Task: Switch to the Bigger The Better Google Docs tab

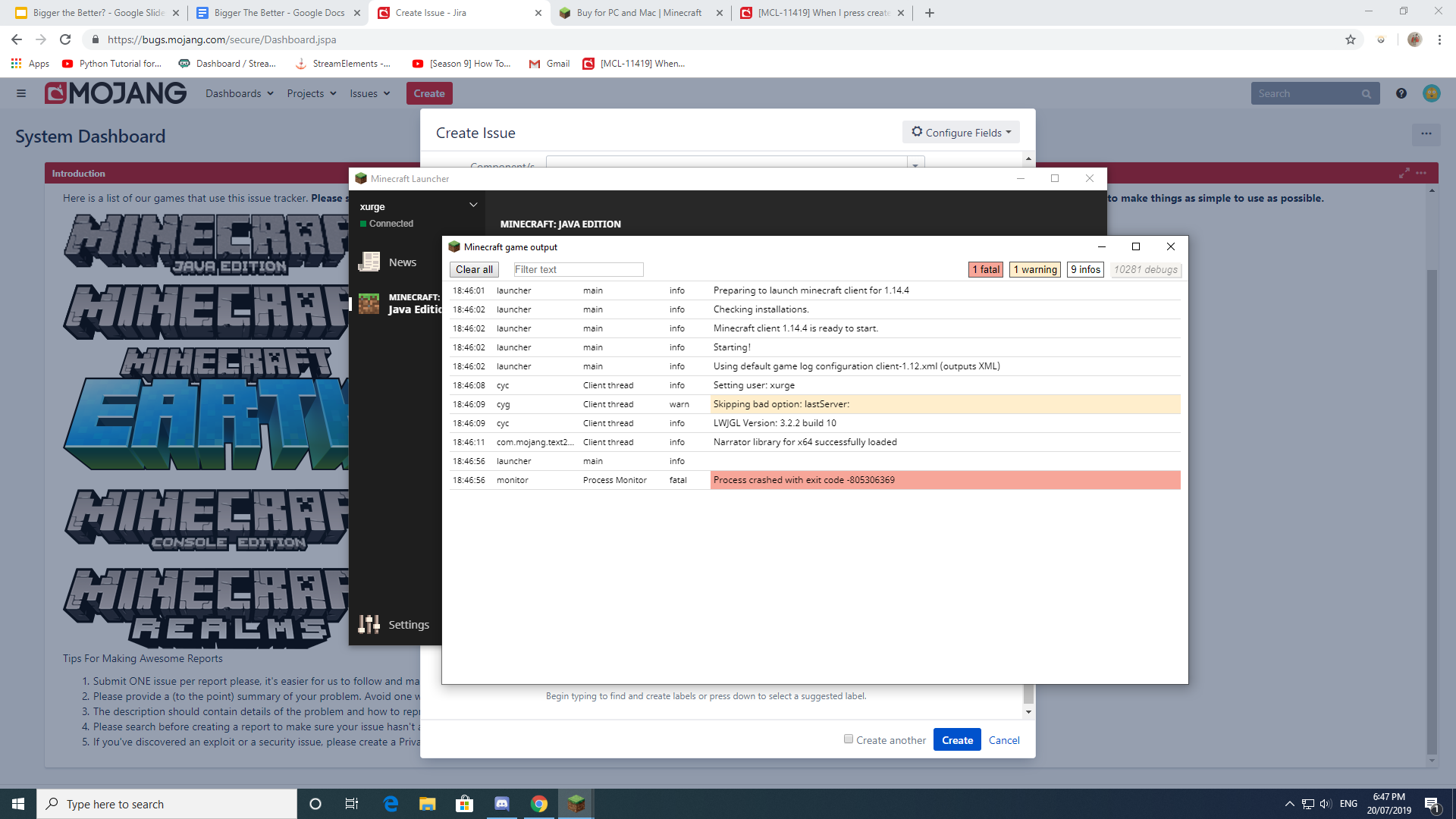Action: pyautogui.click(x=278, y=13)
